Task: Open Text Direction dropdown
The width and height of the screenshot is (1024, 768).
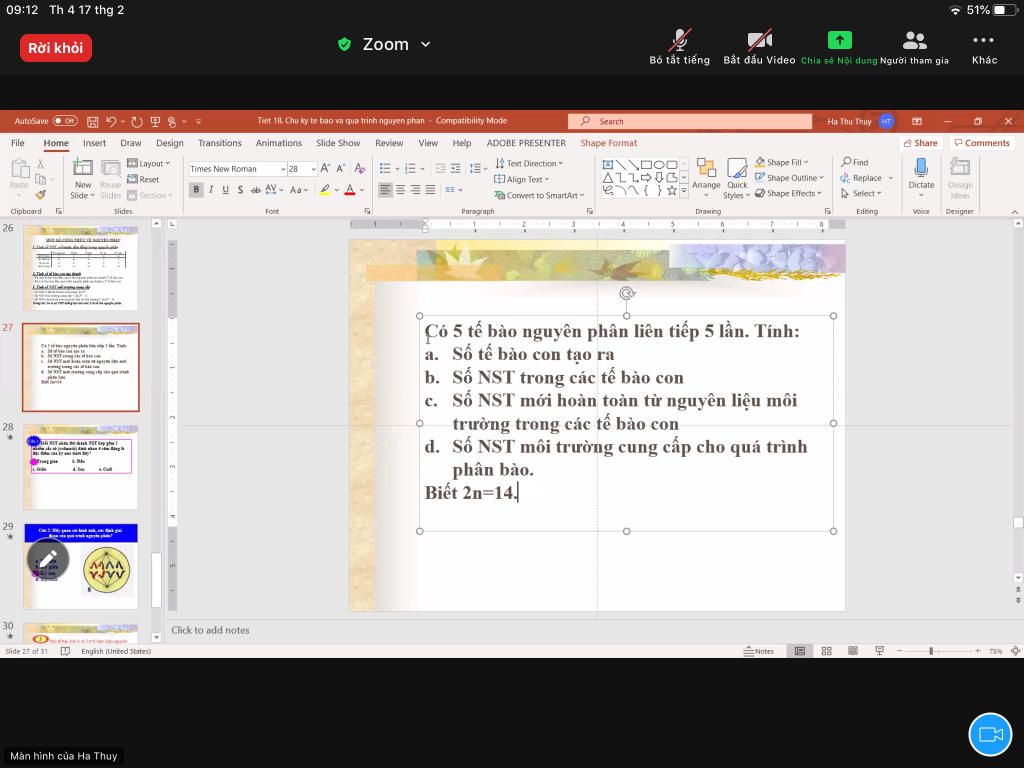Action: 529,163
